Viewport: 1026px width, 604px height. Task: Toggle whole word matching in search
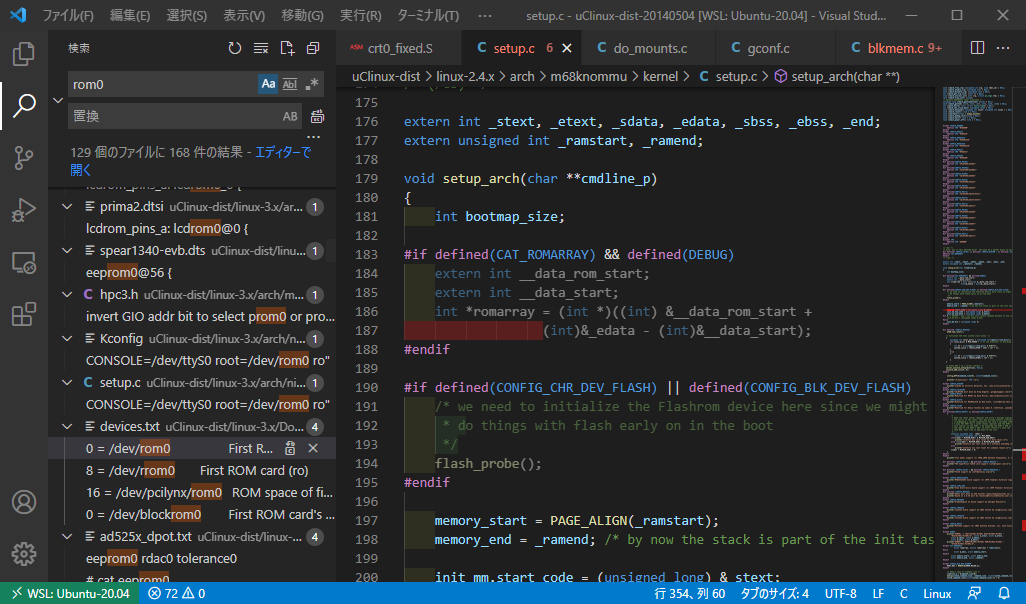point(290,84)
